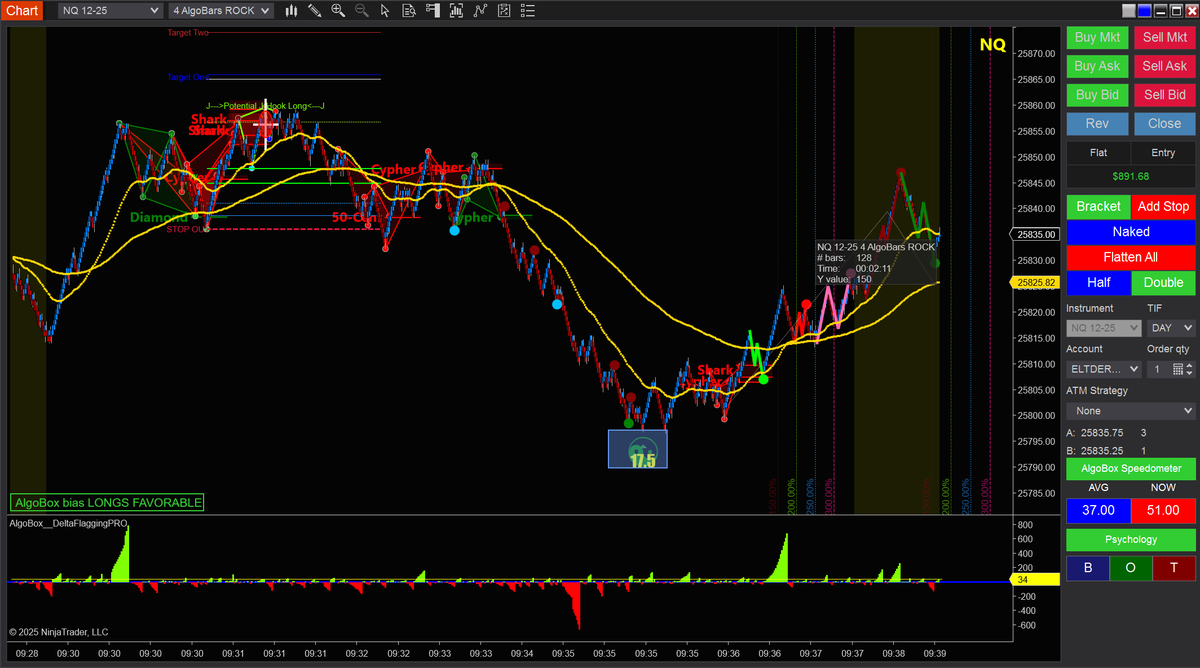Click the Sell Bid button
The width and height of the screenshot is (1200, 668).
(x=1164, y=95)
